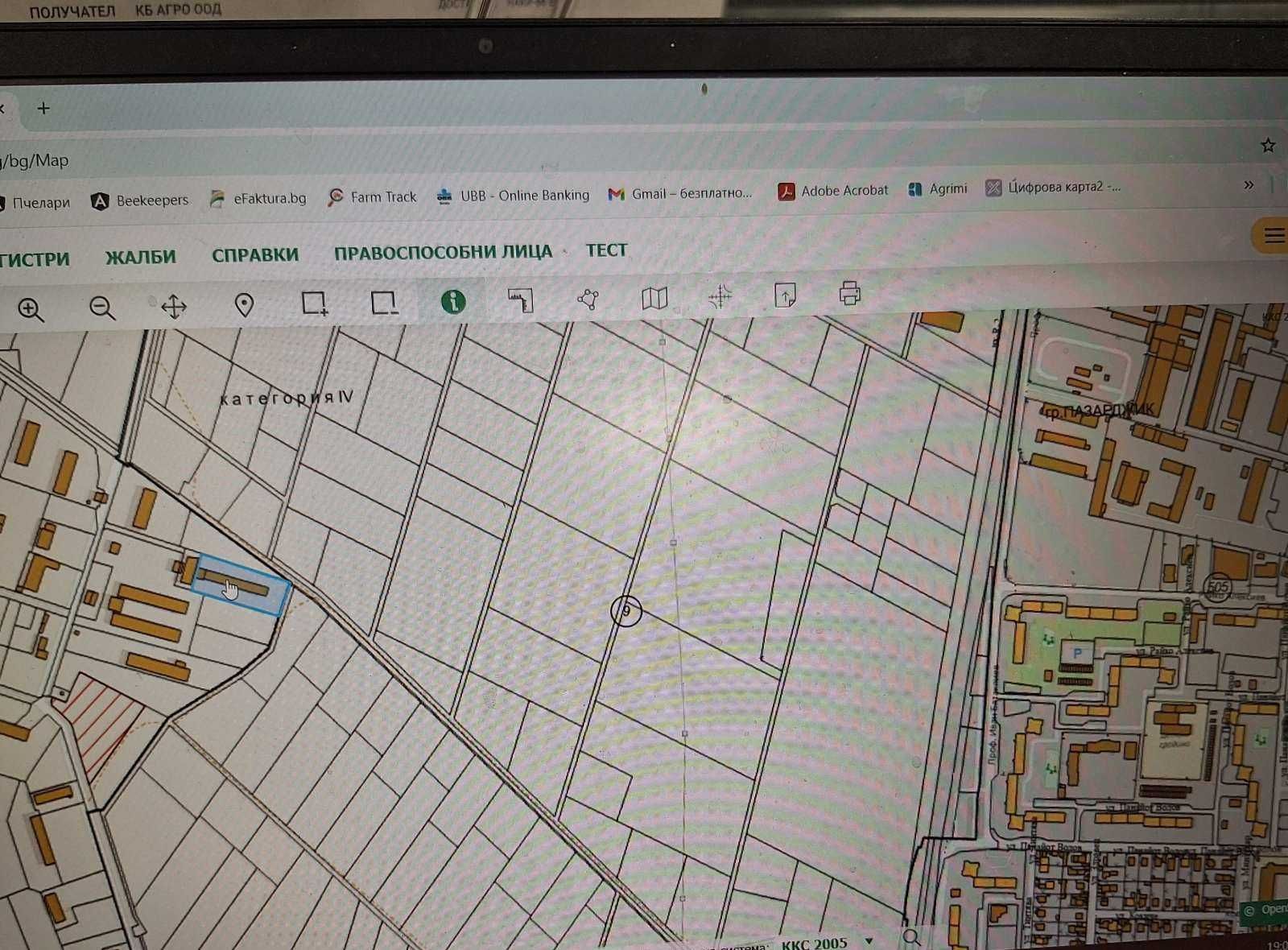Select the zoom out magnifier tool
Screen dimensions: 1288x950
pos(102,308)
